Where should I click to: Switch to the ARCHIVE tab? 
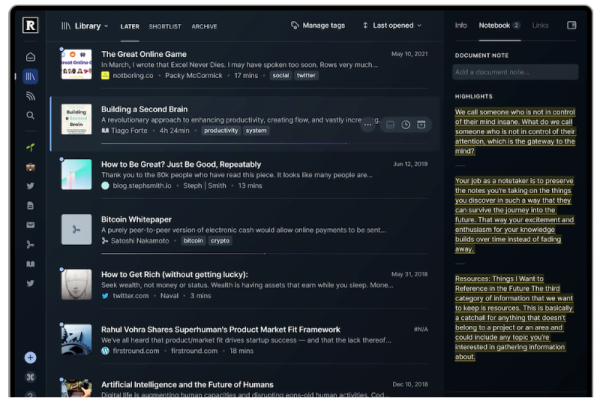[204, 26]
